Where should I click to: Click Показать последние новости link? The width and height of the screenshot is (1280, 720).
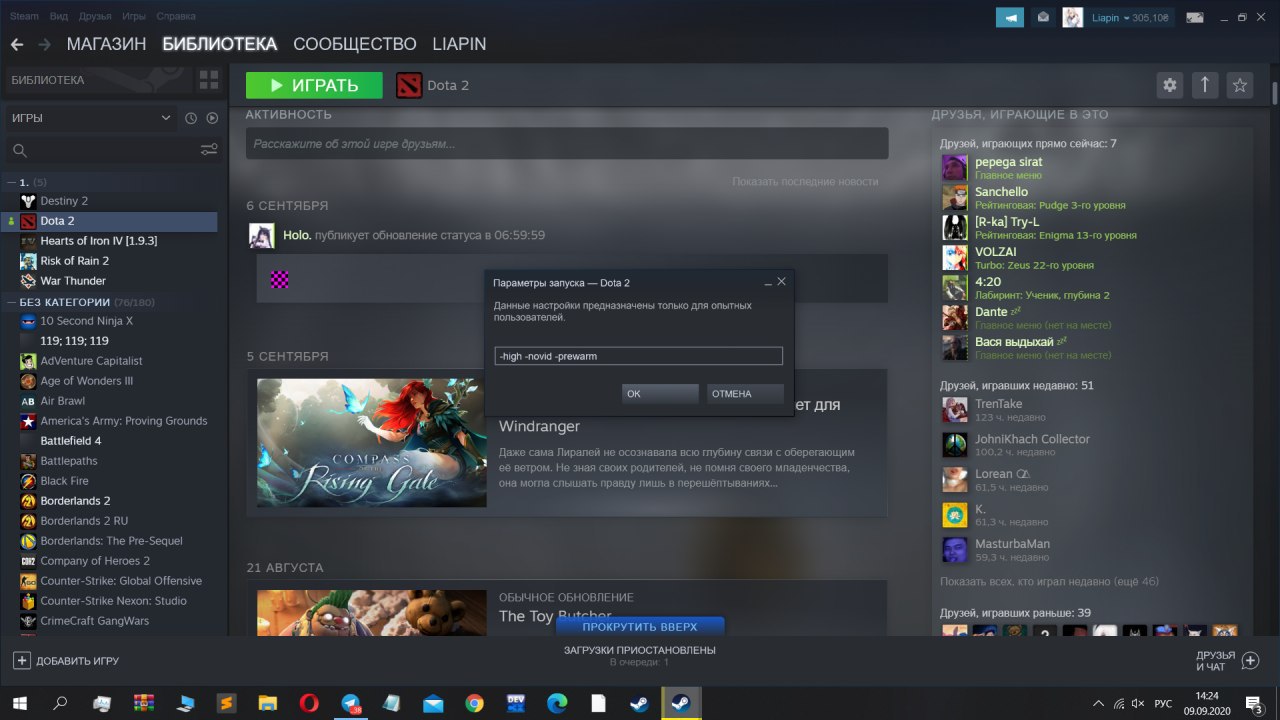(x=805, y=181)
